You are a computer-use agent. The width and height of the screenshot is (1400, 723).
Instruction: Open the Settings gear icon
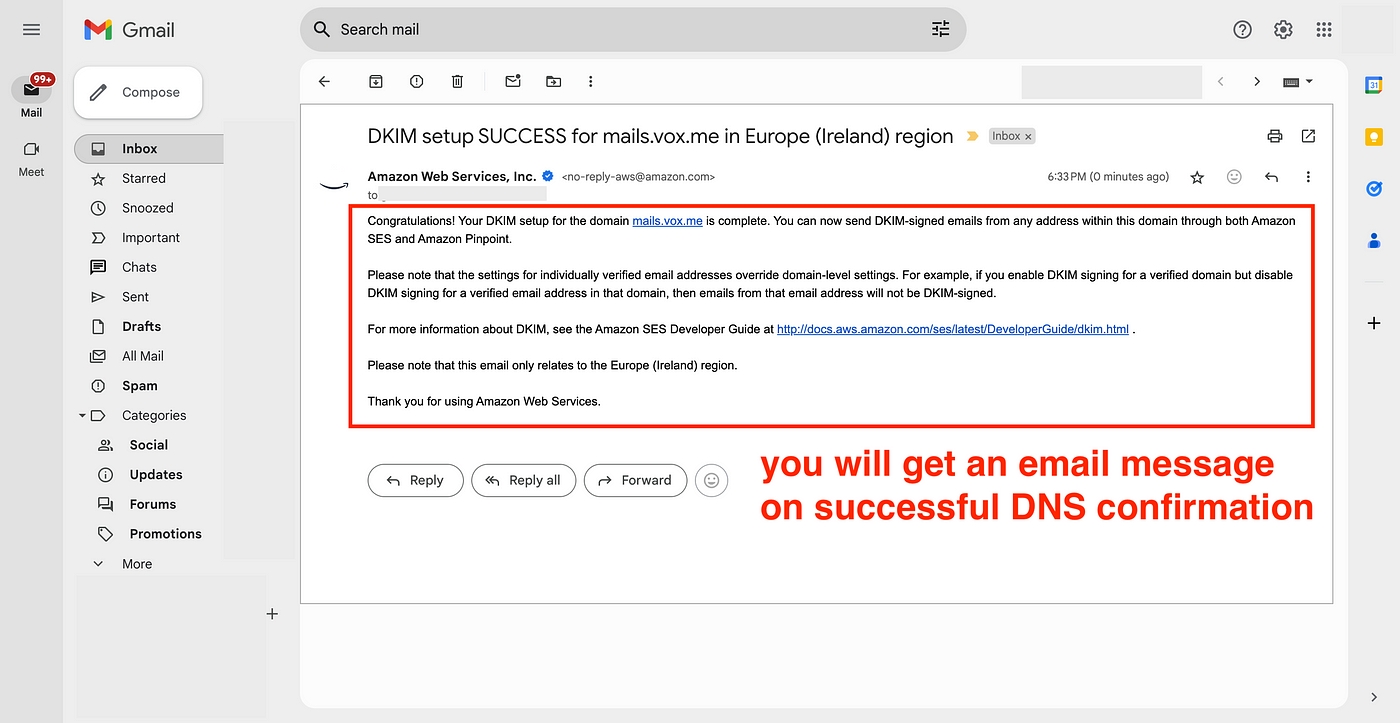pos(1283,30)
